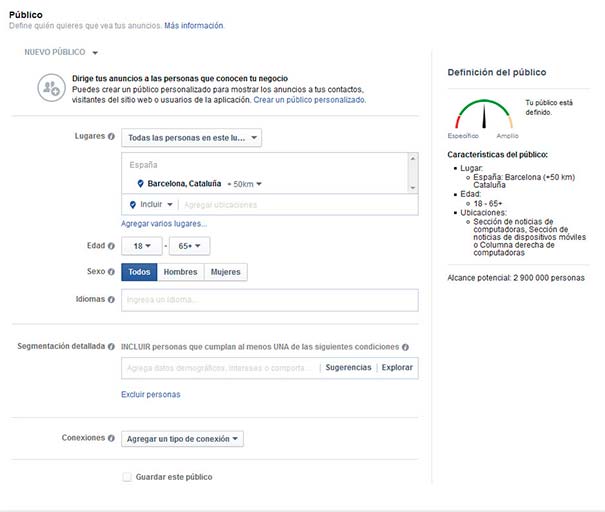605x512 pixels.
Task: Click the info icon next to Conexiones
Action: pos(111,438)
